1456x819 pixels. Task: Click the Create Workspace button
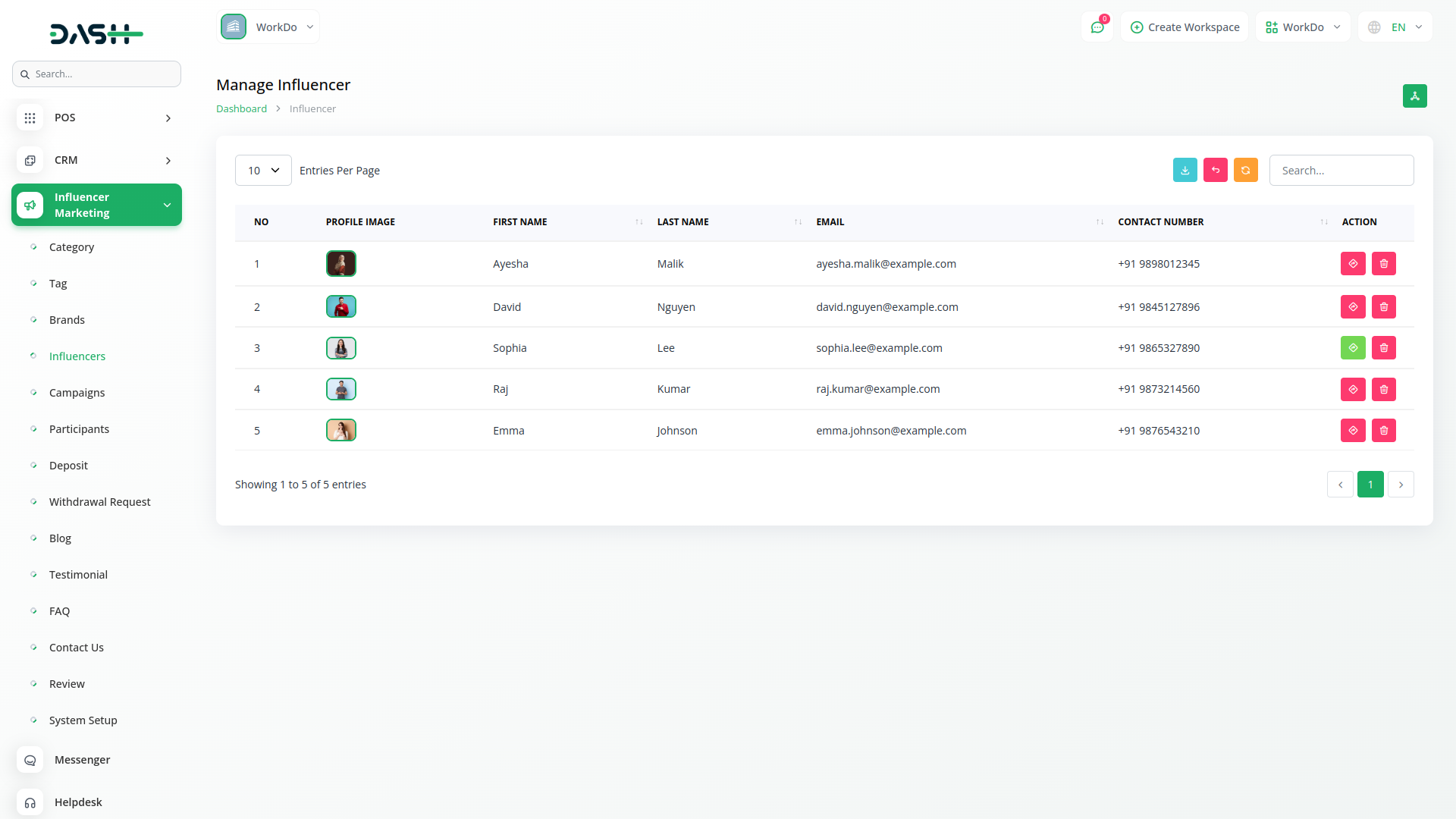(1185, 27)
